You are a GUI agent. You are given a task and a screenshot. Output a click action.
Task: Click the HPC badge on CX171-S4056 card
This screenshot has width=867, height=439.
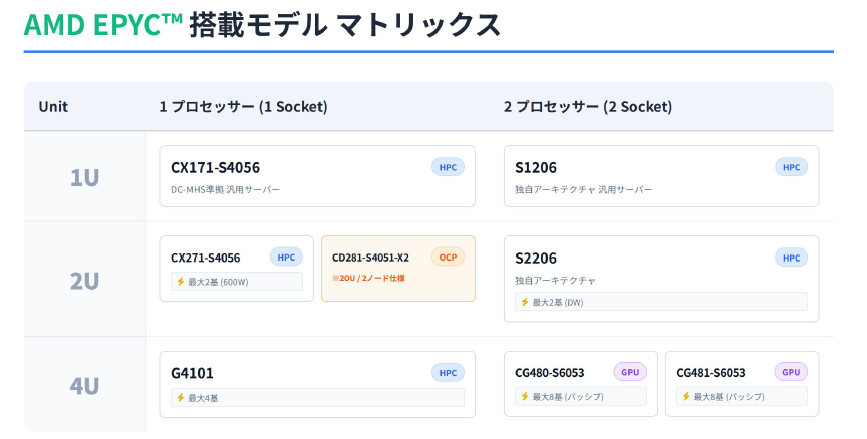pos(448,167)
